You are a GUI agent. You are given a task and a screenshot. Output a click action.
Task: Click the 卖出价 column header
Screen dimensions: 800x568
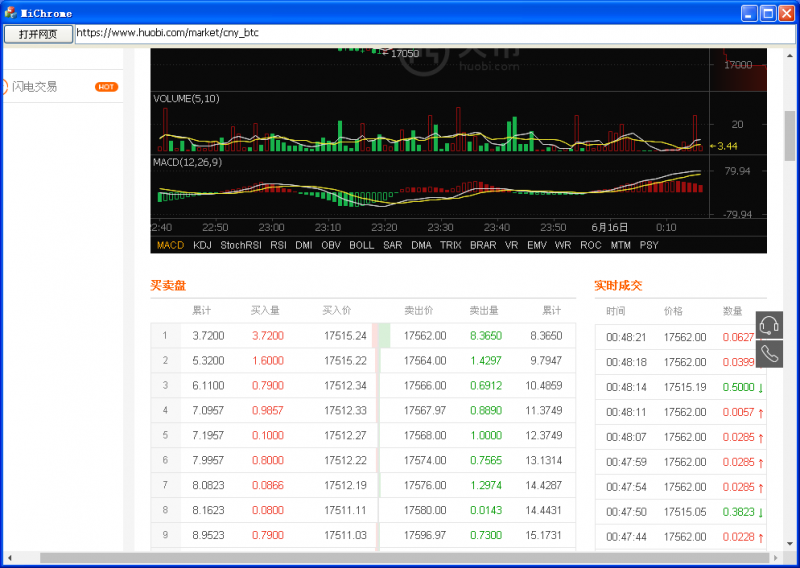419,310
